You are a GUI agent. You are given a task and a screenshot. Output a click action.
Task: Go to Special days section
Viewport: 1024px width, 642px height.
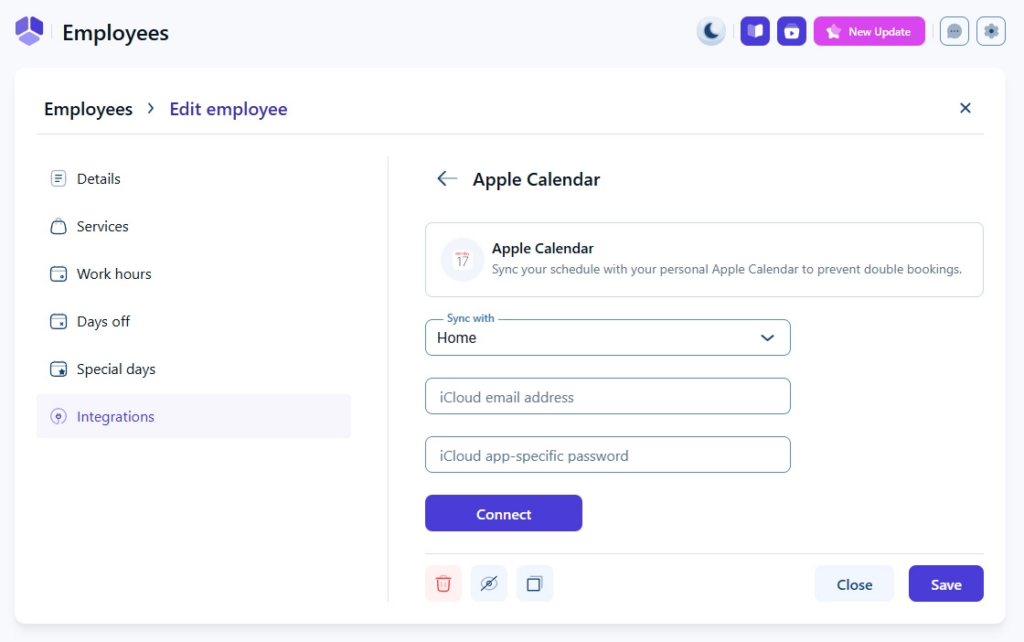coord(116,369)
